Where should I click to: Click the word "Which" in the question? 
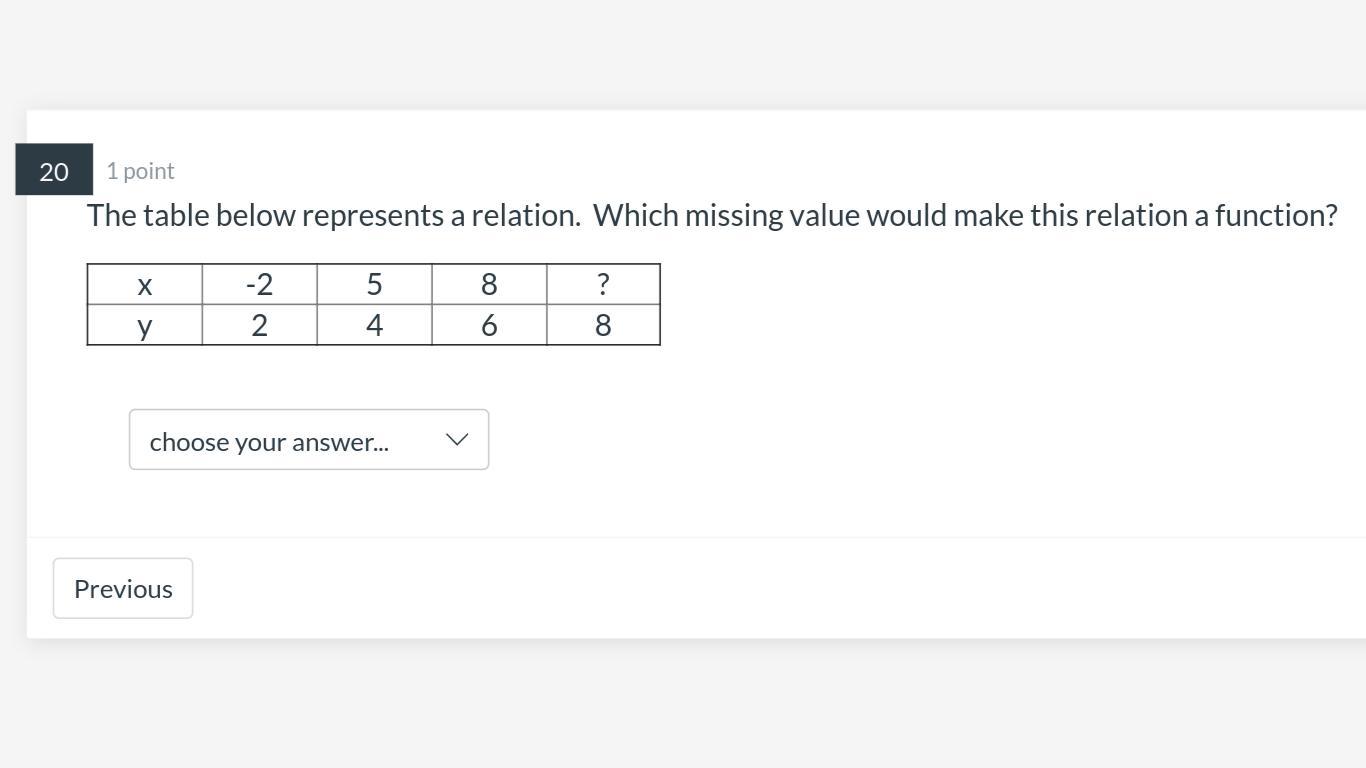point(636,216)
